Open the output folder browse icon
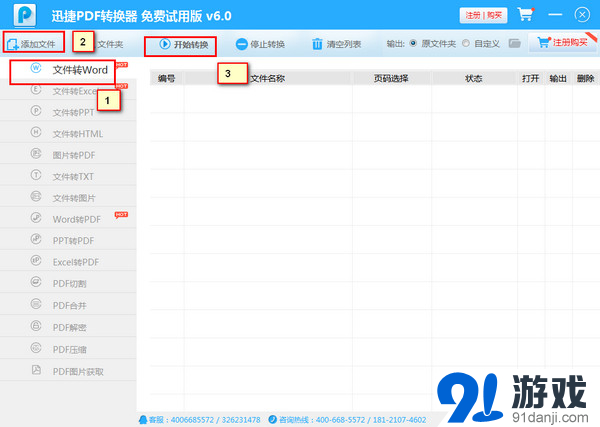Screen dimensions: 600x427 (x=515, y=43)
